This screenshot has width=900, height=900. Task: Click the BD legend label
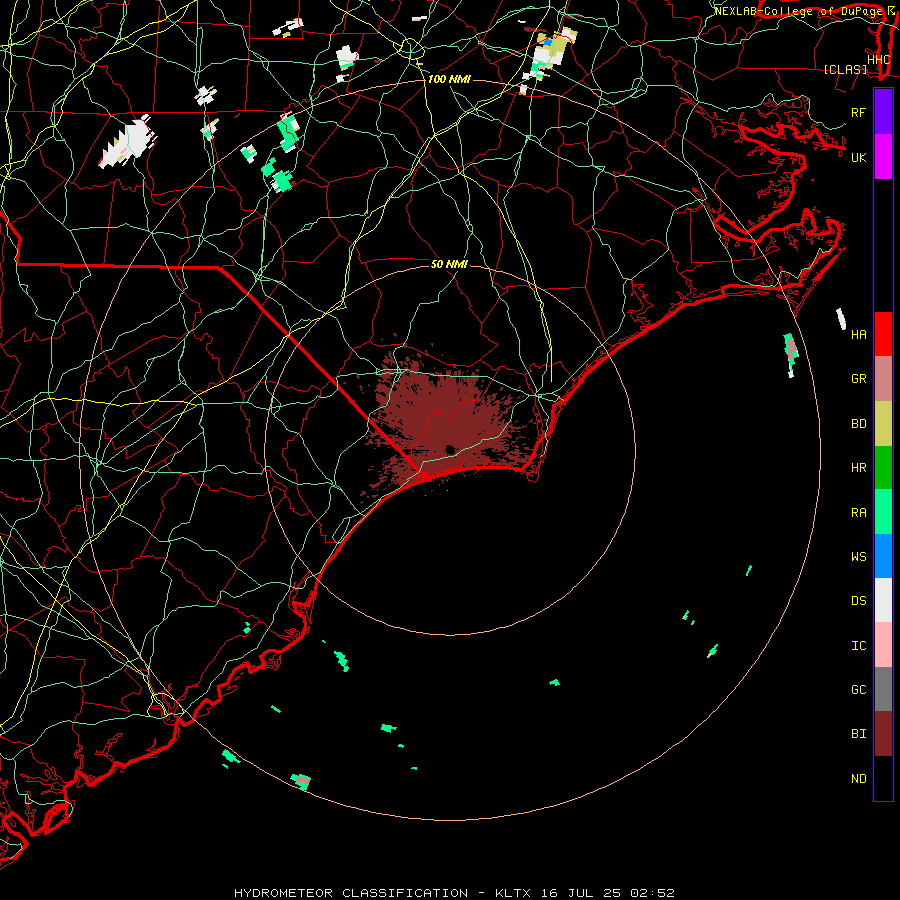(858, 424)
